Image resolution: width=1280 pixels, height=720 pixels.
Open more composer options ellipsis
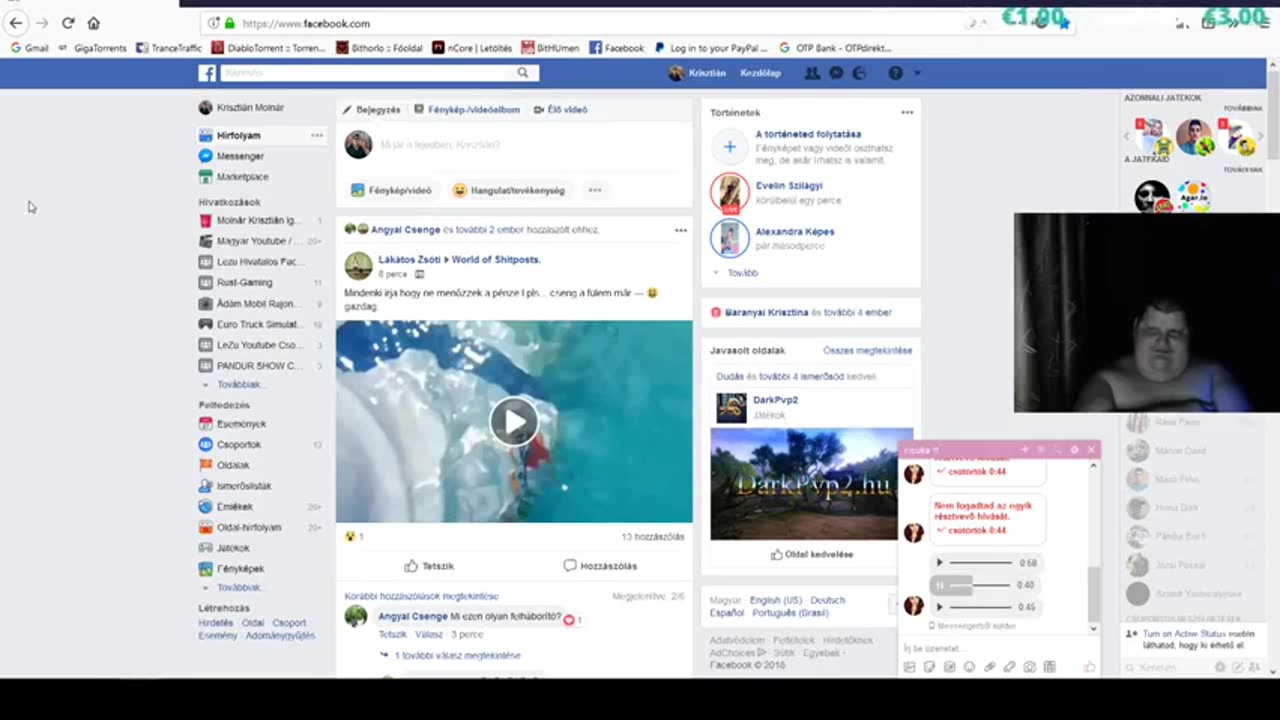click(595, 190)
